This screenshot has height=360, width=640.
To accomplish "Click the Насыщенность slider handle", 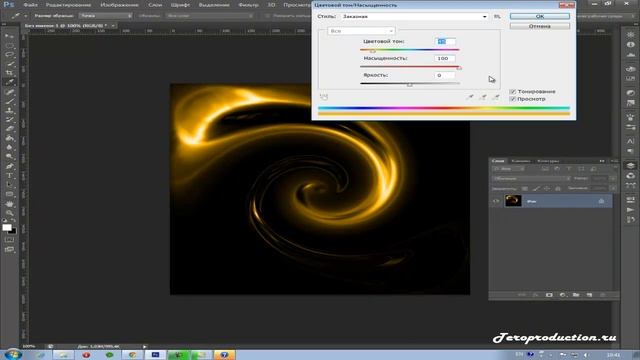I will pyautogui.click(x=459, y=68).
